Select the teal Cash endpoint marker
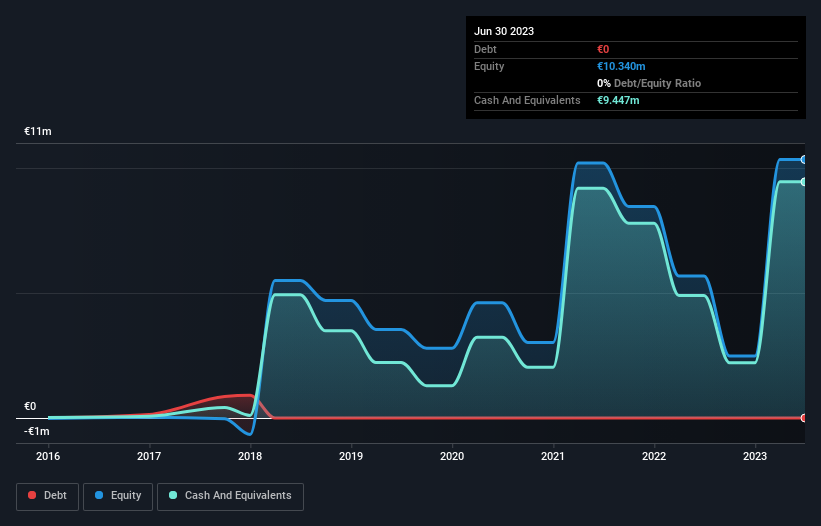 coord(804,182)
